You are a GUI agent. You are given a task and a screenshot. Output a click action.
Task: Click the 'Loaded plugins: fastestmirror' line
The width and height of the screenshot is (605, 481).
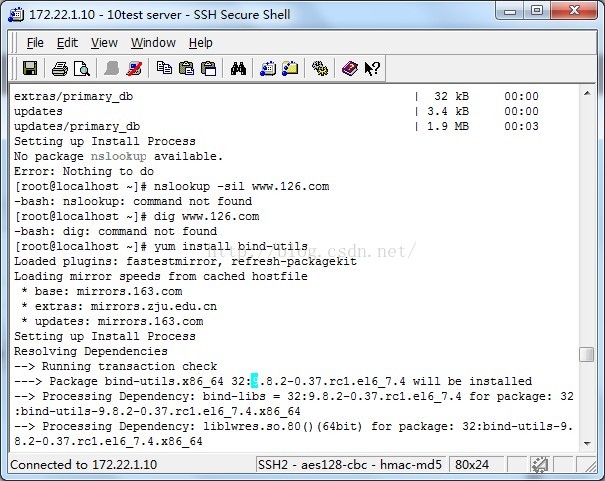186,261
